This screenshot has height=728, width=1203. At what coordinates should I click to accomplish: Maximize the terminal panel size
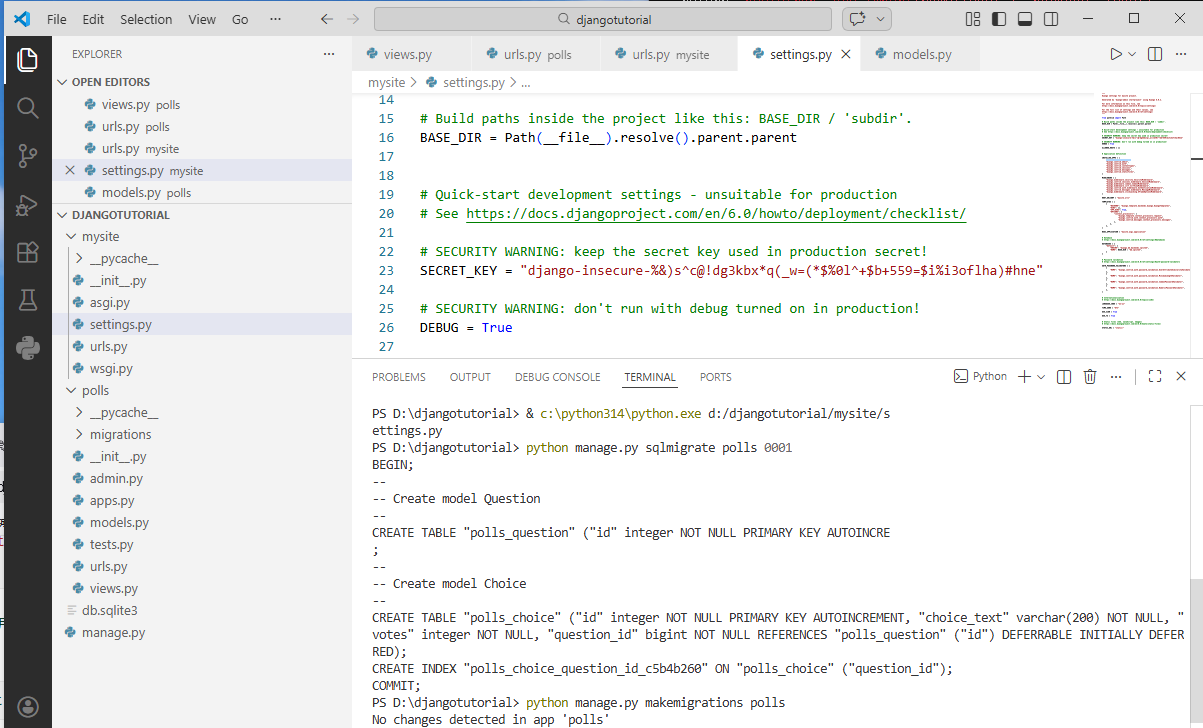pos(1155,376)
